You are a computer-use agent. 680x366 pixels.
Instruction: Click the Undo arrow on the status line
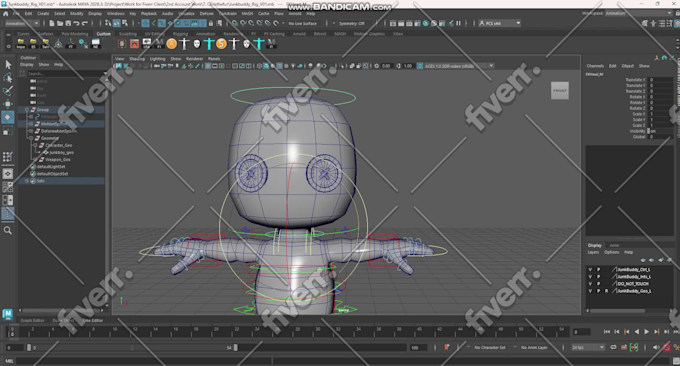76,23
